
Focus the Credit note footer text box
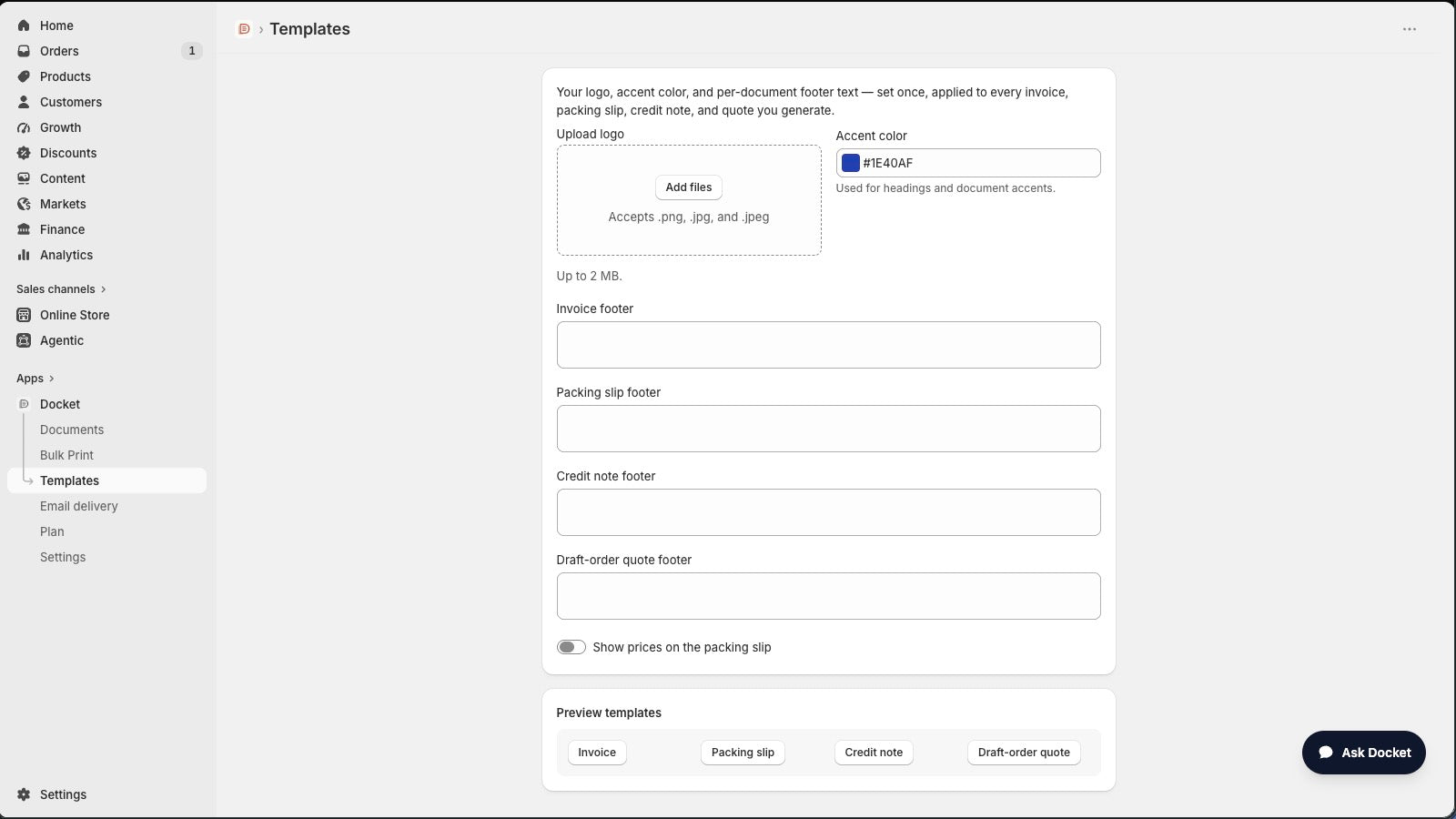pos(829,512)
